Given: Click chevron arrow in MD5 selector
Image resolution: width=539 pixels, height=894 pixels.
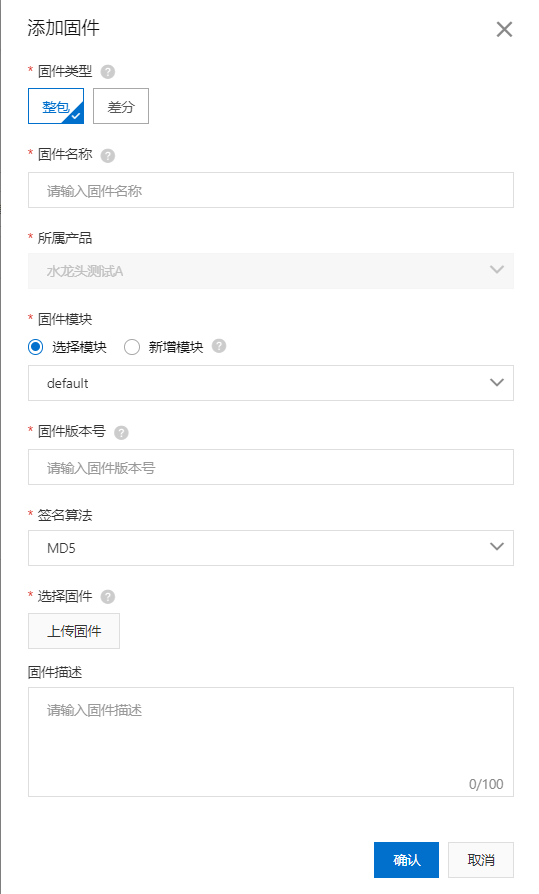Looking at the screenshot, I should click(497, 547).
